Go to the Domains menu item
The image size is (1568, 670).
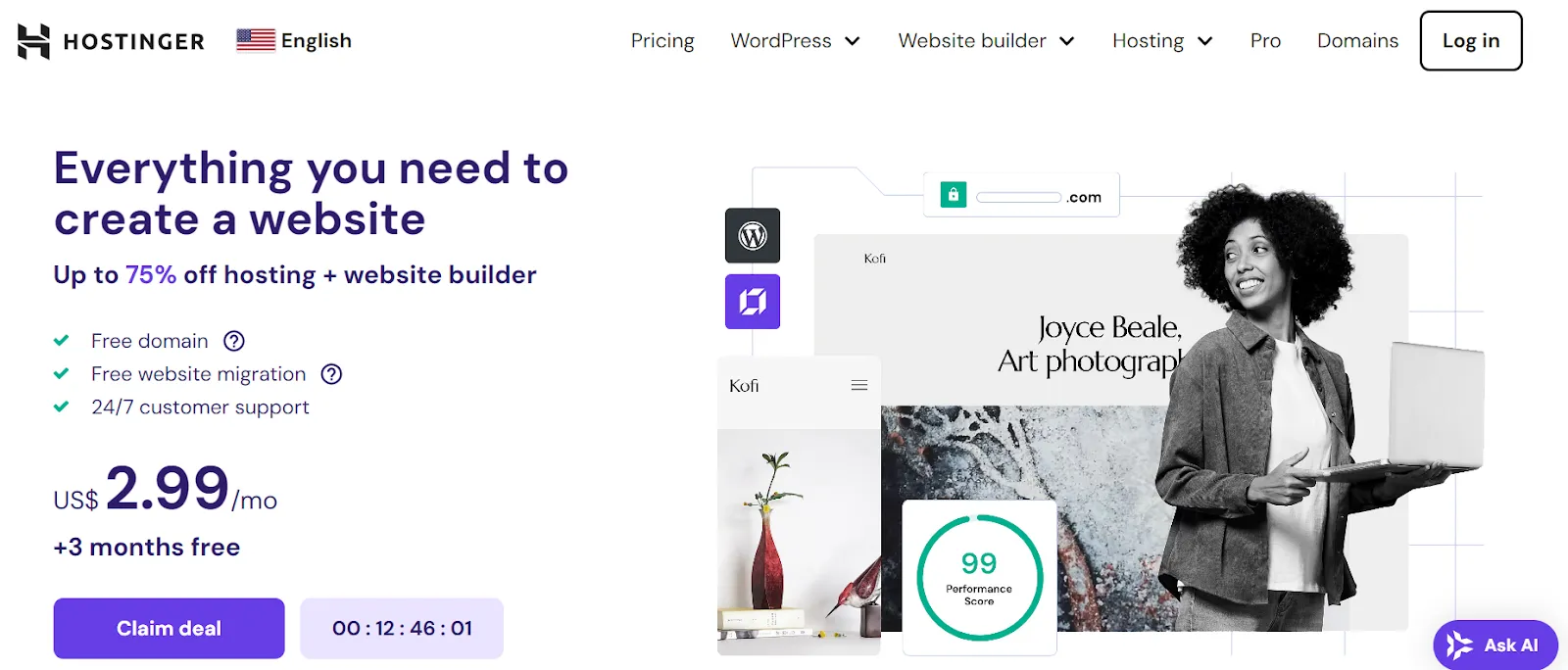pos(1357,41)
